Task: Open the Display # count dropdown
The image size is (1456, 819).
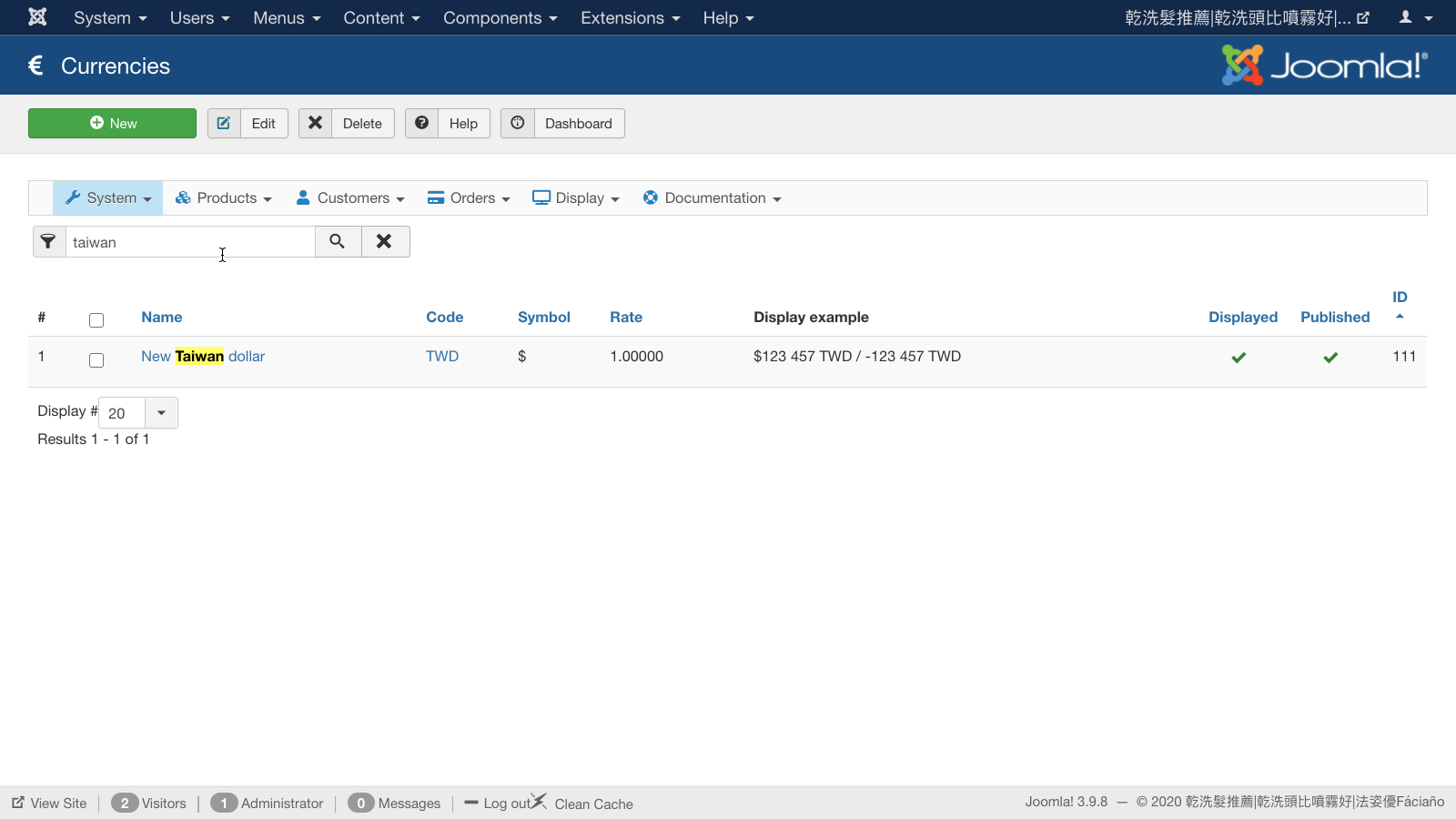Action: pyautogui.click(x=138, y=413)
